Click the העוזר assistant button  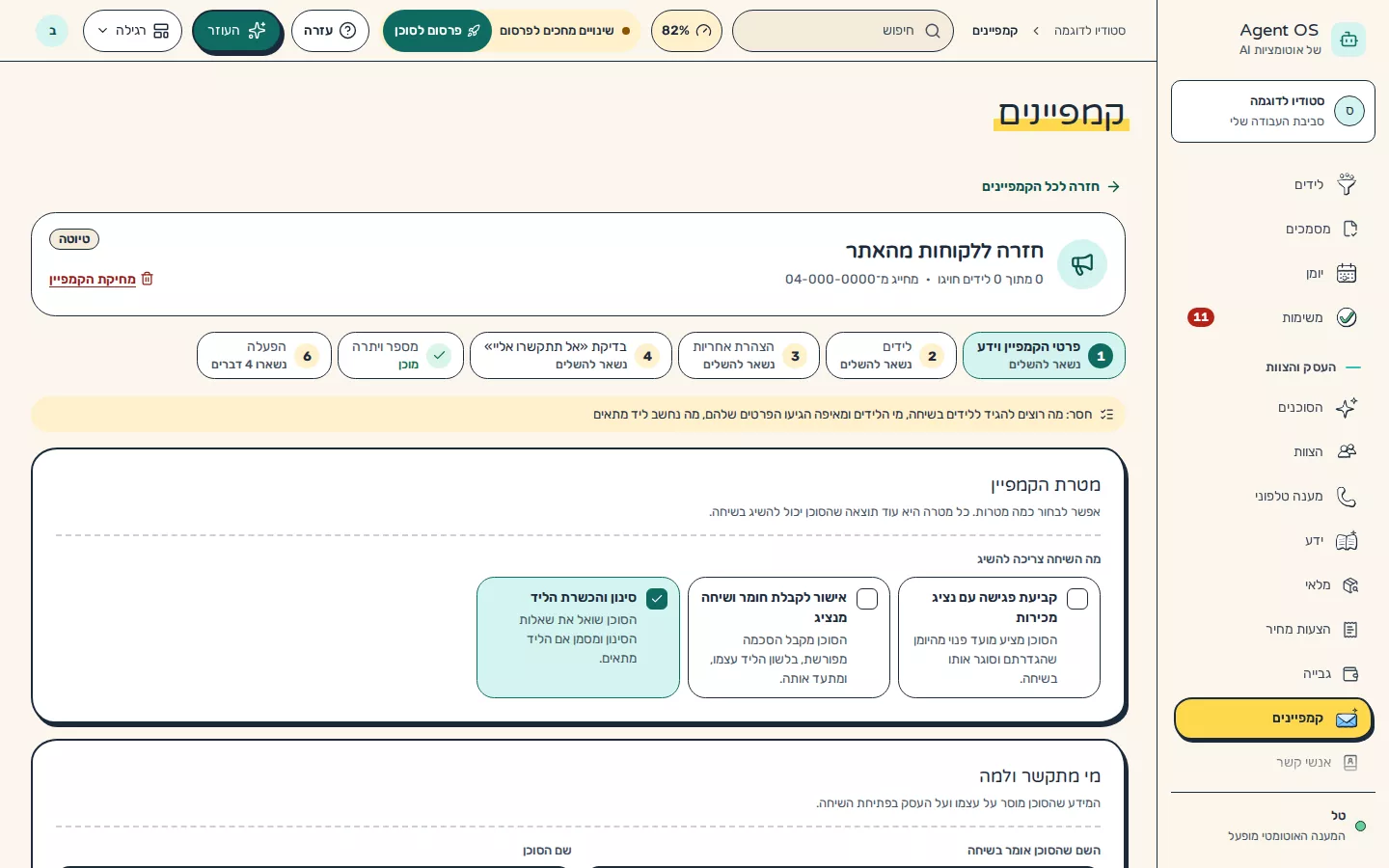pyautogui.click(x=236, y=31)
